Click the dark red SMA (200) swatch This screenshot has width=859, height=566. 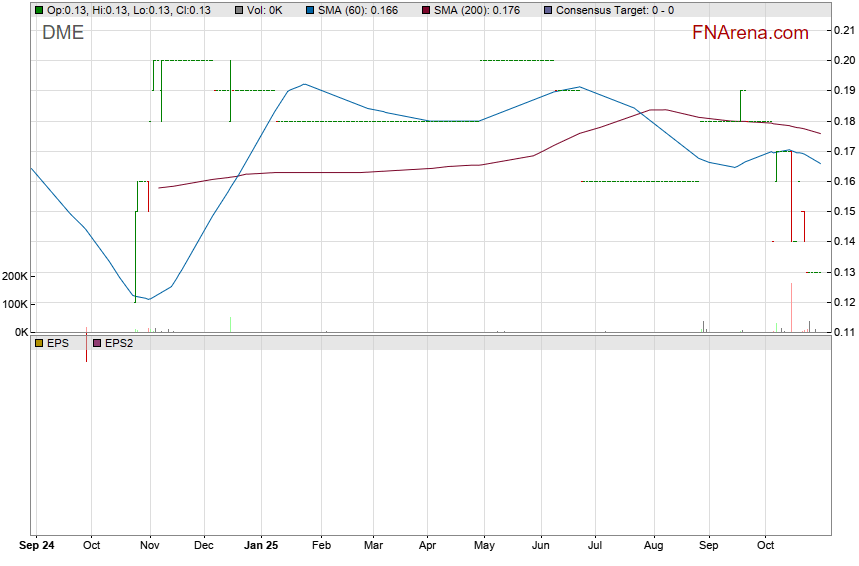point(424,10)
